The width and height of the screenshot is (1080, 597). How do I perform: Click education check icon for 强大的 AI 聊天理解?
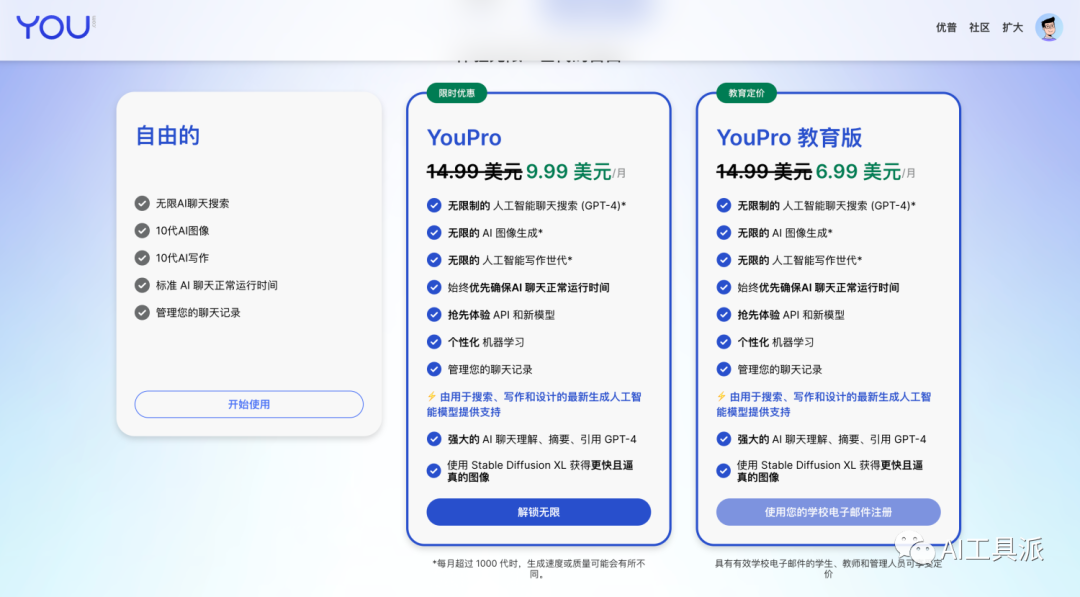tap(723, 439)
